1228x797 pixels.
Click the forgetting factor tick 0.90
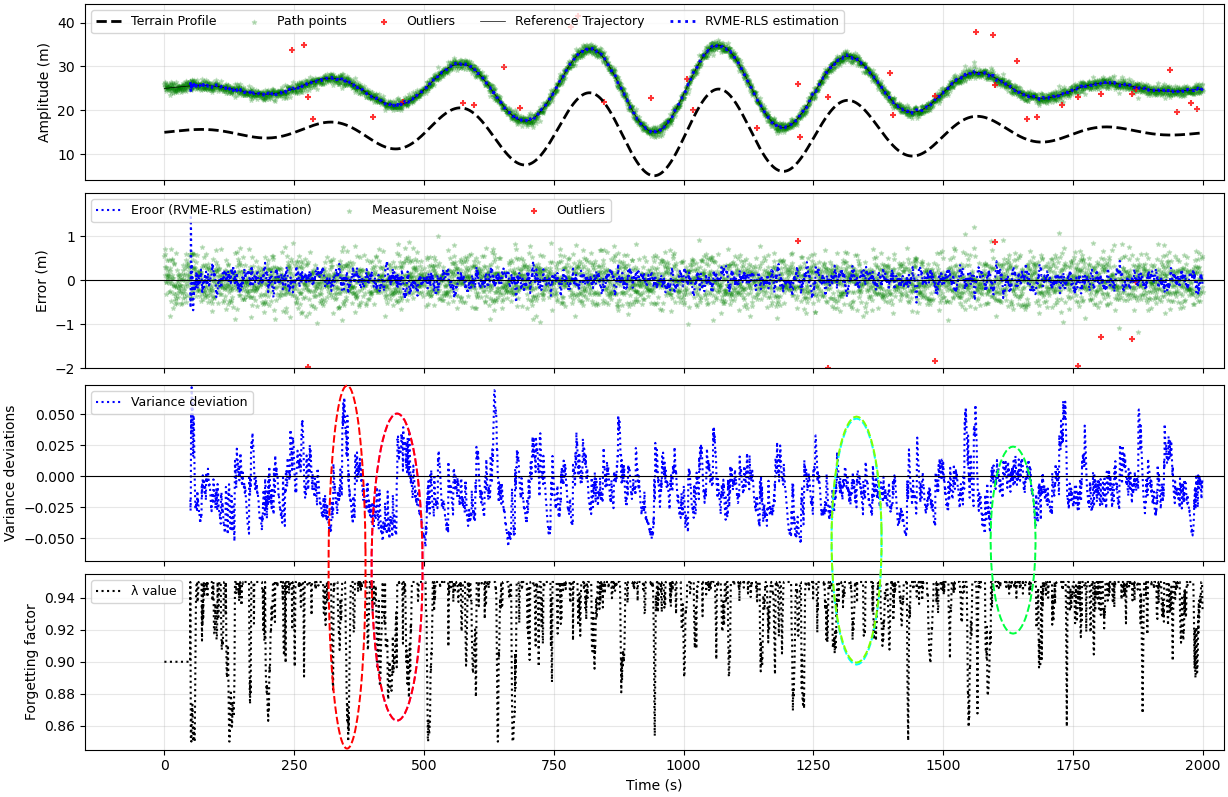62,662
